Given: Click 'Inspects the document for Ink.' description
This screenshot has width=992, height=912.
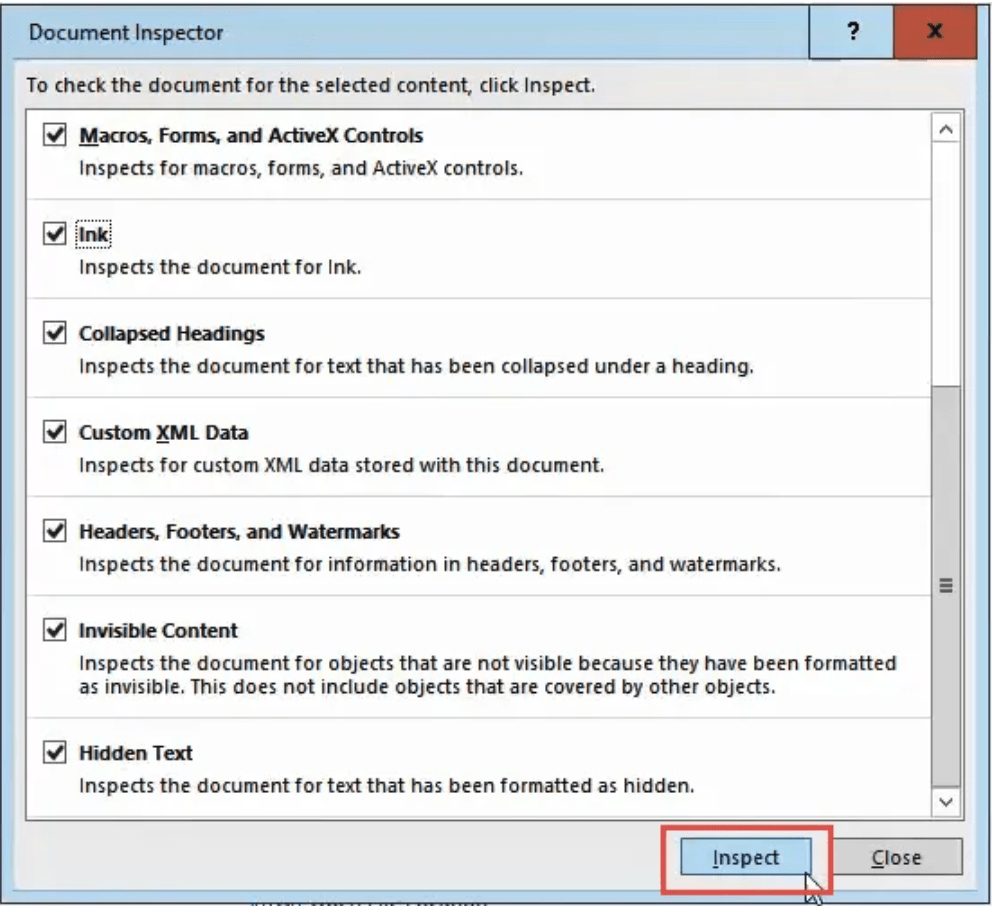Looking at the screenshot, I should (220, 267).
